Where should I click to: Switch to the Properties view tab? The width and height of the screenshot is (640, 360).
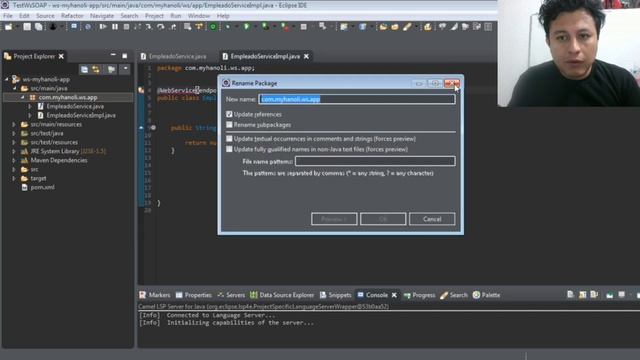pyautogui.click(x=194, y=295)
